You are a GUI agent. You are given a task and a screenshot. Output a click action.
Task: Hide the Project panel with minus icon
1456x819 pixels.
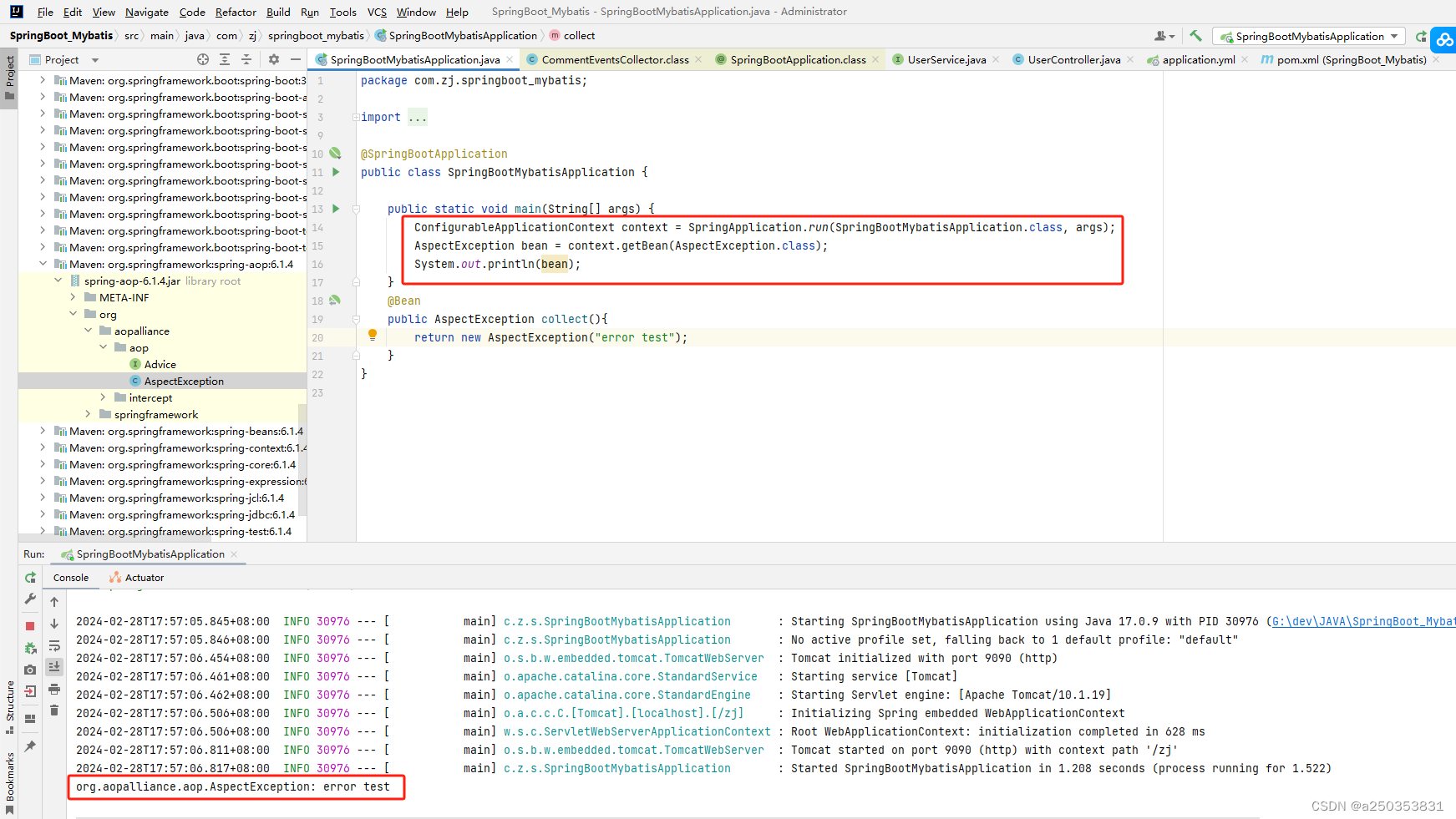pyautogui.click(x=295, y=59)
